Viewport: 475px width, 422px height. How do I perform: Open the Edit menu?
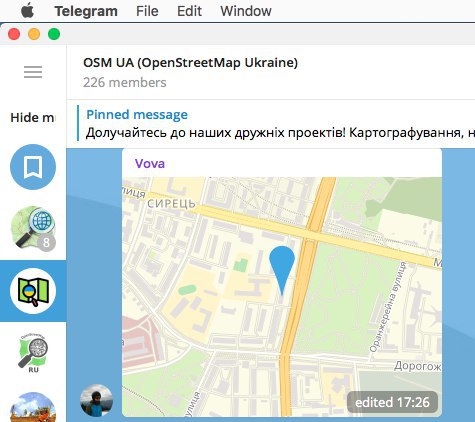189,11
